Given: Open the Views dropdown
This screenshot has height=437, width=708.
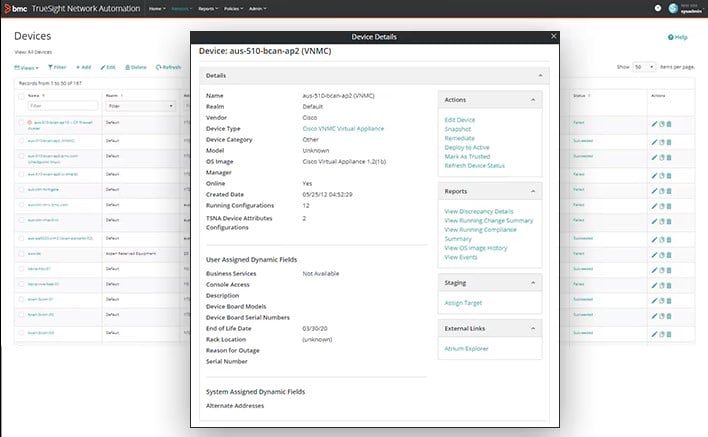Looking at the screenshot, I should tap(26, 68).
